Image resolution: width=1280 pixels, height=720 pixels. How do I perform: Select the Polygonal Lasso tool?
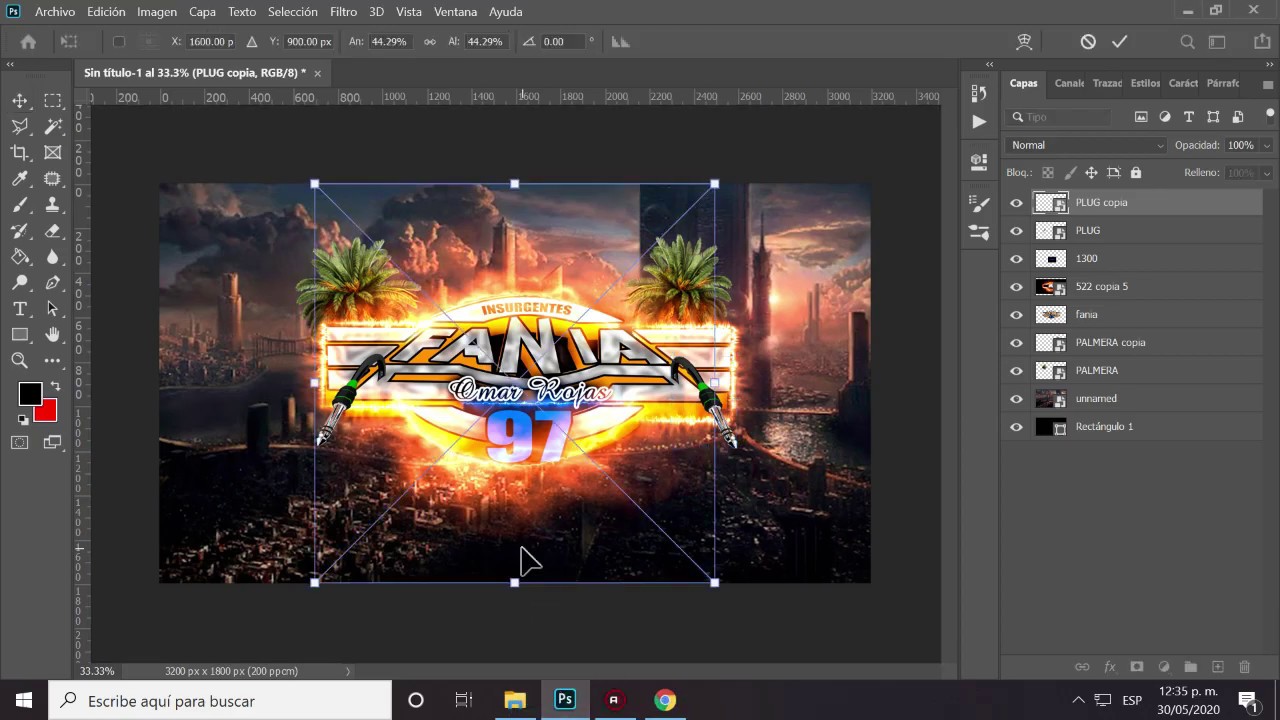click(20, 127)
